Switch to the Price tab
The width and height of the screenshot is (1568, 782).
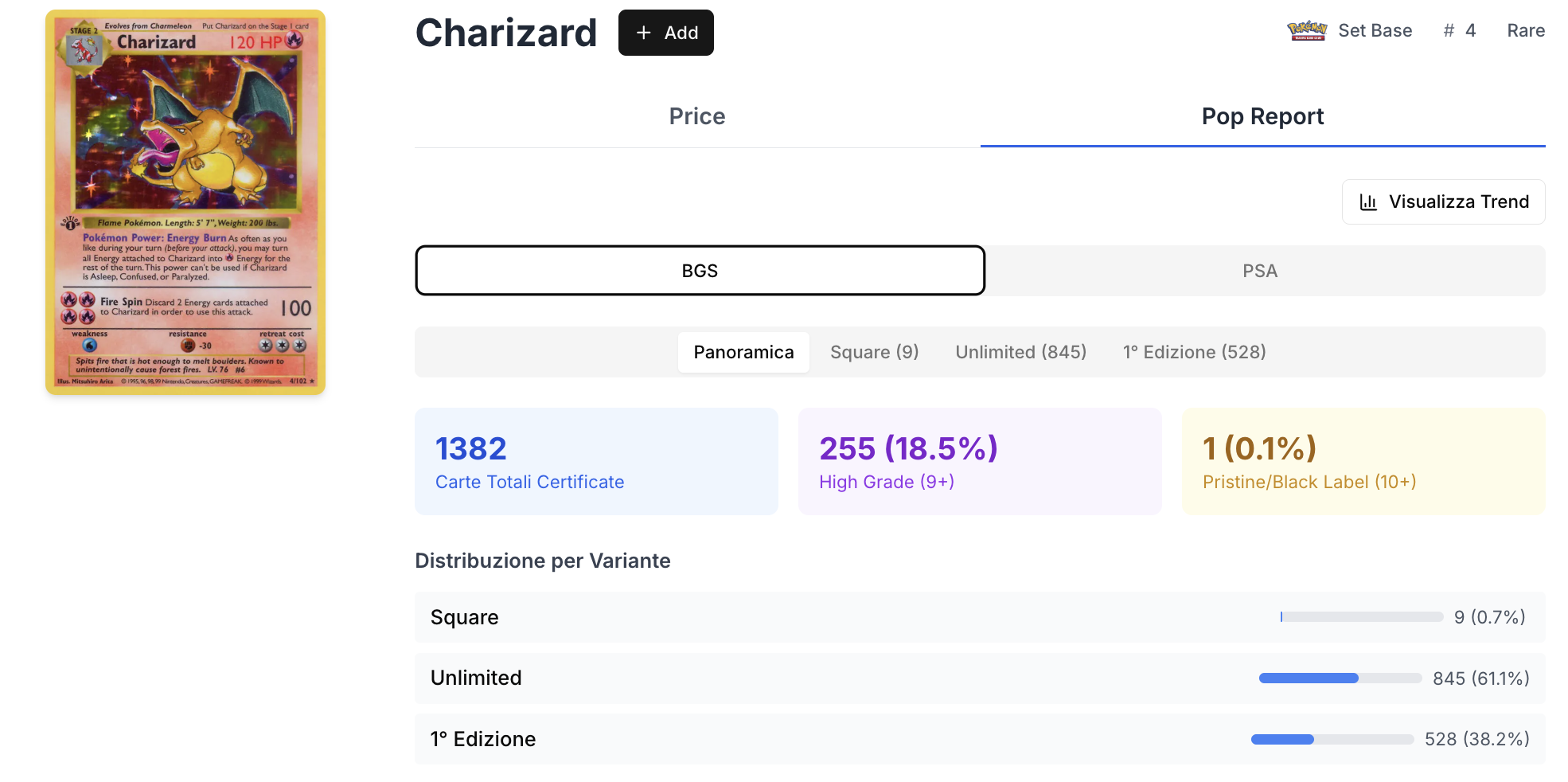pos(696,116)
